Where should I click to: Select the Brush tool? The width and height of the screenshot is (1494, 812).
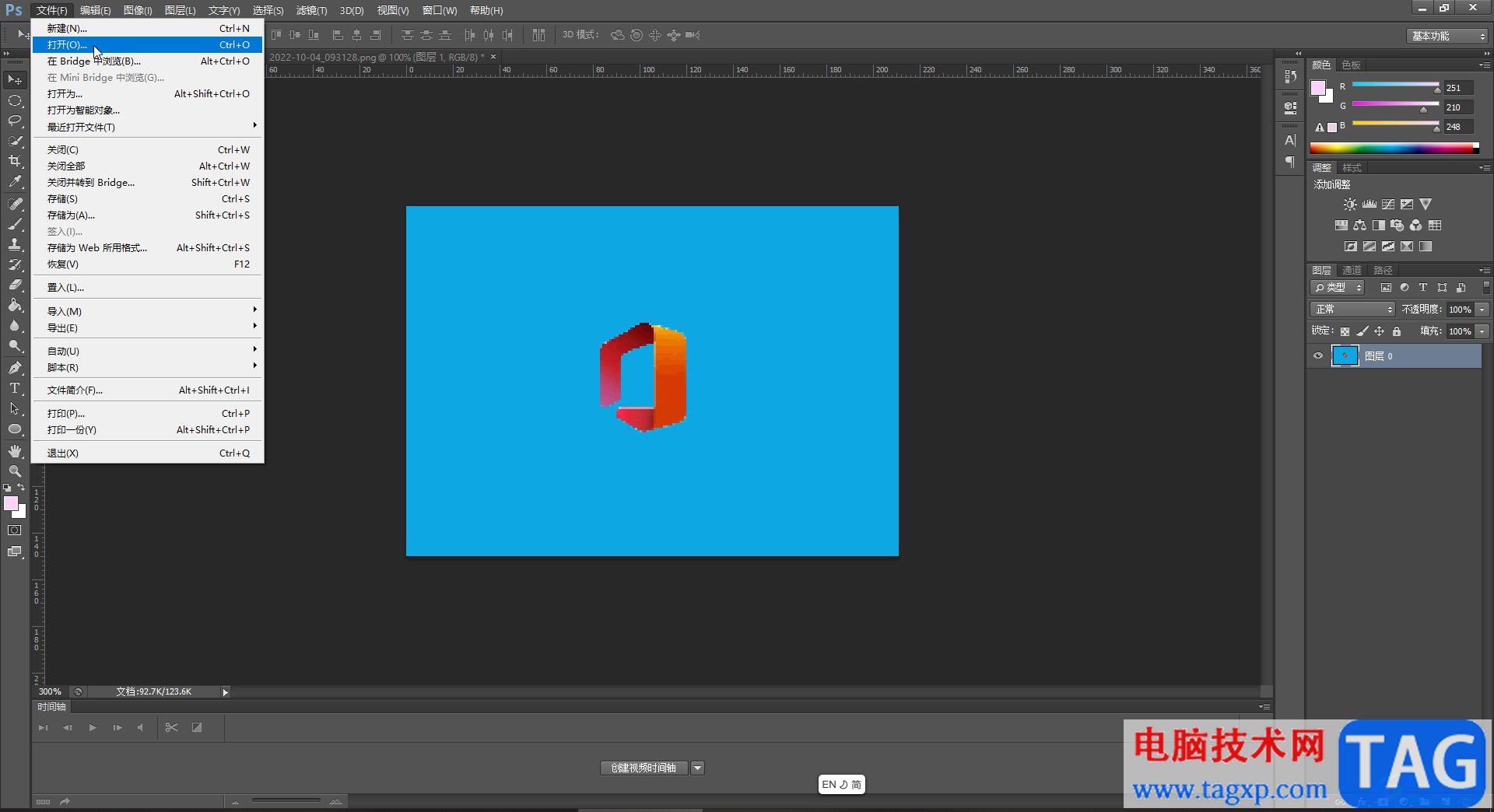pyautogui.click(x=15, y=224)
